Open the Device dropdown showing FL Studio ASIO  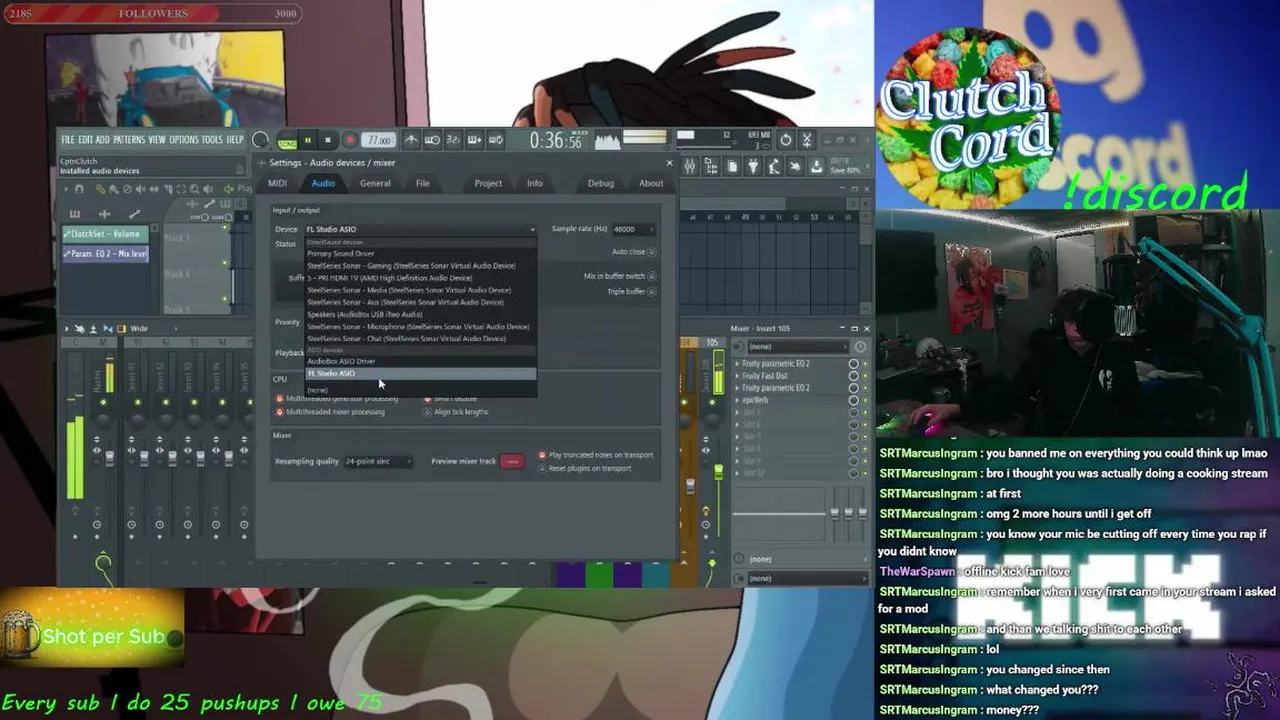coord(420,229)
